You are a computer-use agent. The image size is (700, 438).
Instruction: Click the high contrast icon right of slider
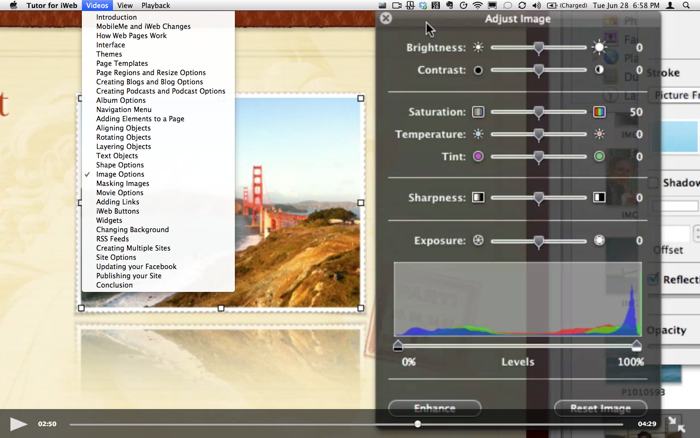click(x=600, y=70)
